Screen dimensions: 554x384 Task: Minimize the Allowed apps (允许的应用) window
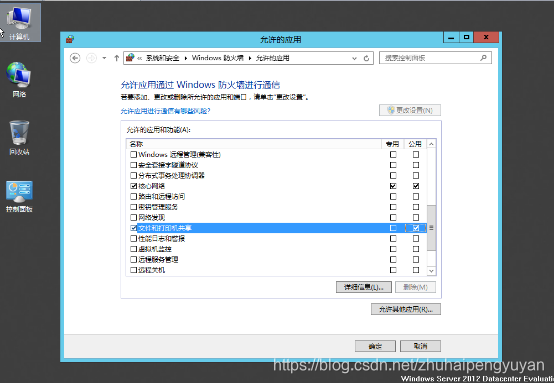(x=451, y=37)
